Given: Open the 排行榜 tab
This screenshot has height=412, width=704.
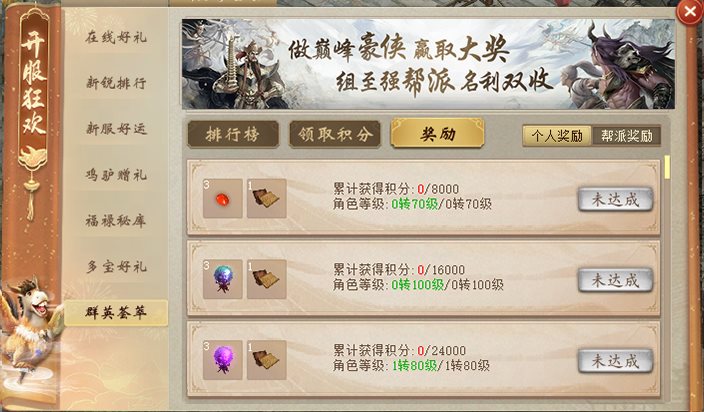Looking at the screenshot, I should [x=233, y=134].
